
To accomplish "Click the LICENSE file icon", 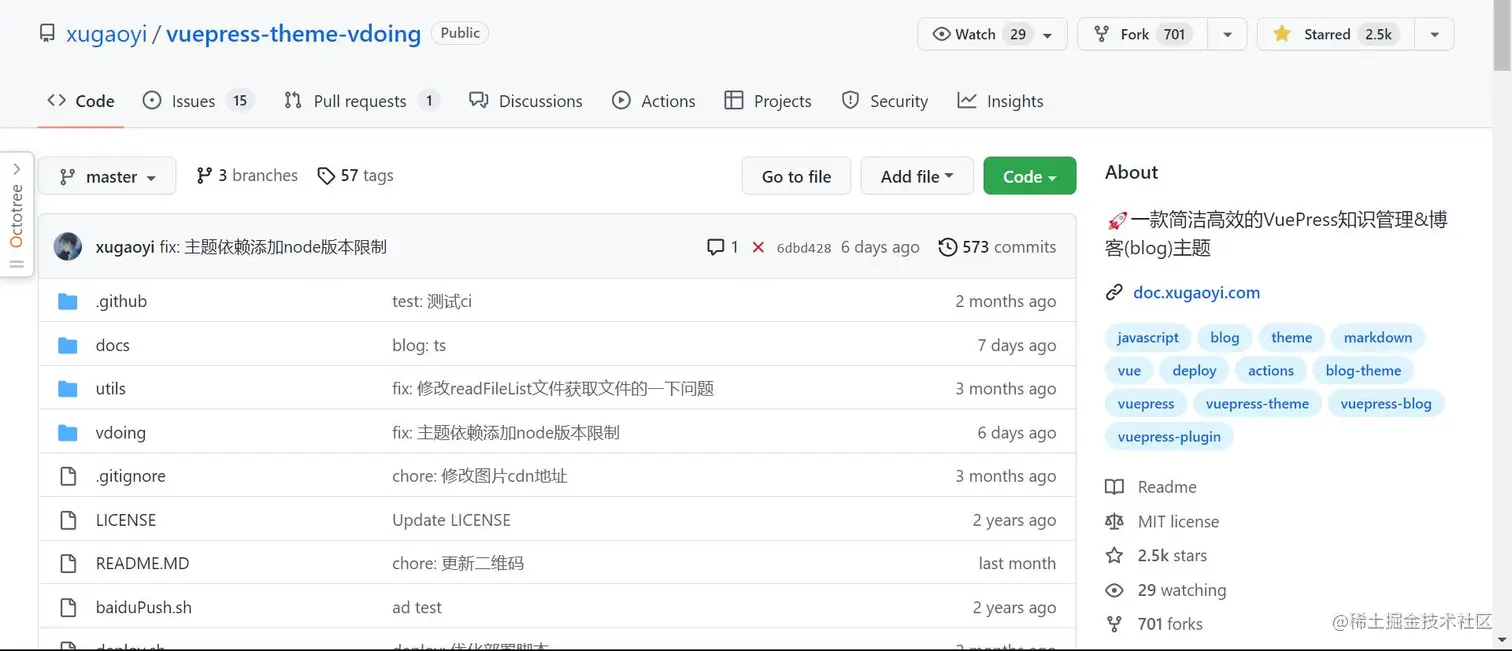I will pos(68,520).
